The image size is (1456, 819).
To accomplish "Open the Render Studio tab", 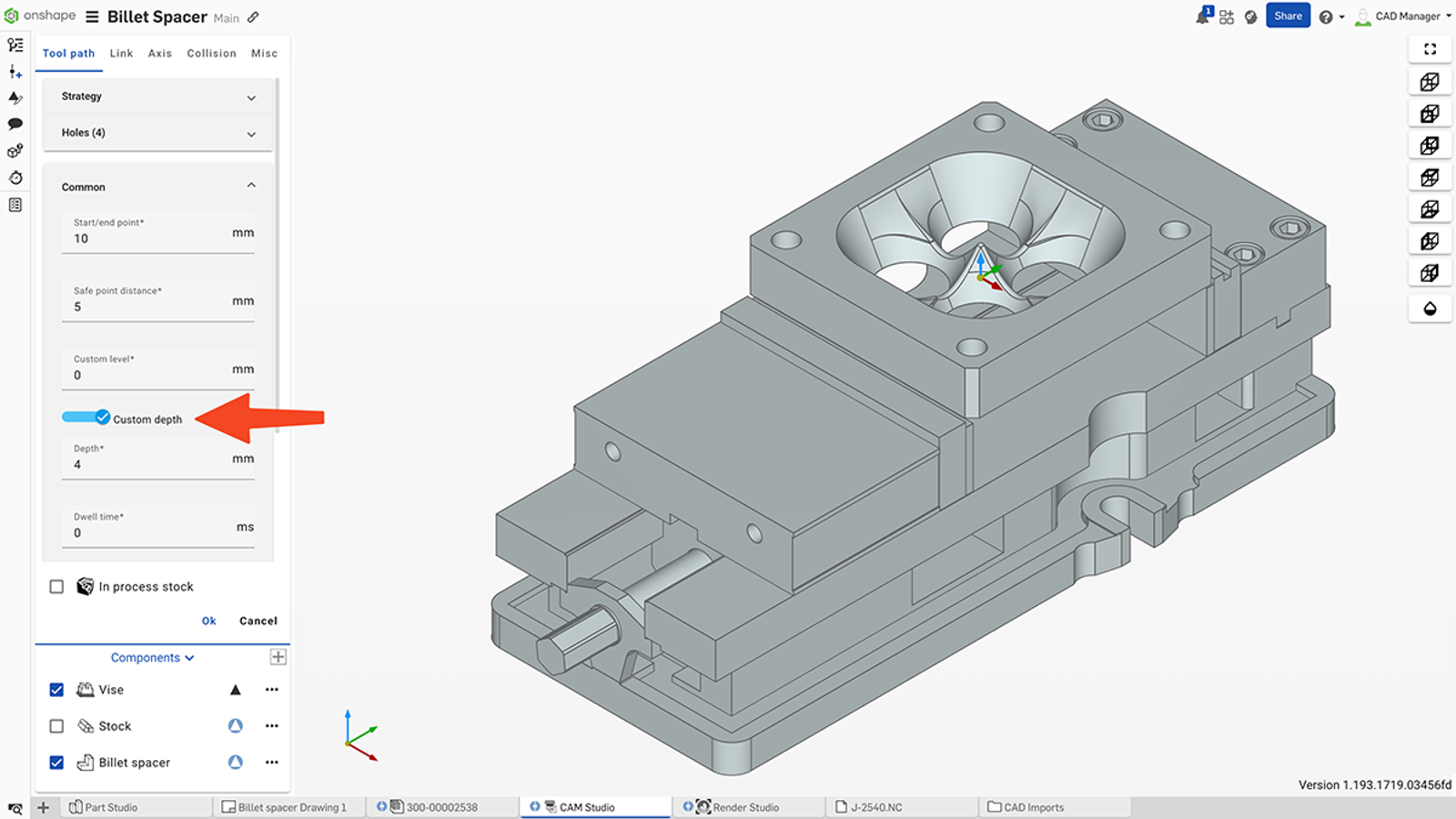I will coord(748,806).
